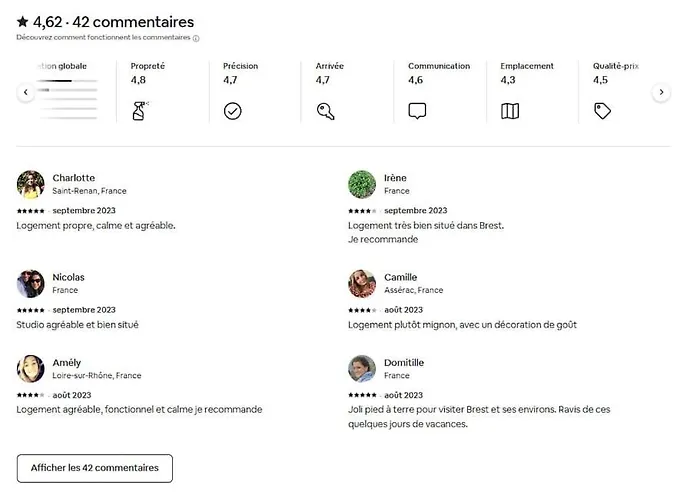This screenshot has width=700, height=500.
Task: Select Amély's profile avatar
Action: (30, 369)
